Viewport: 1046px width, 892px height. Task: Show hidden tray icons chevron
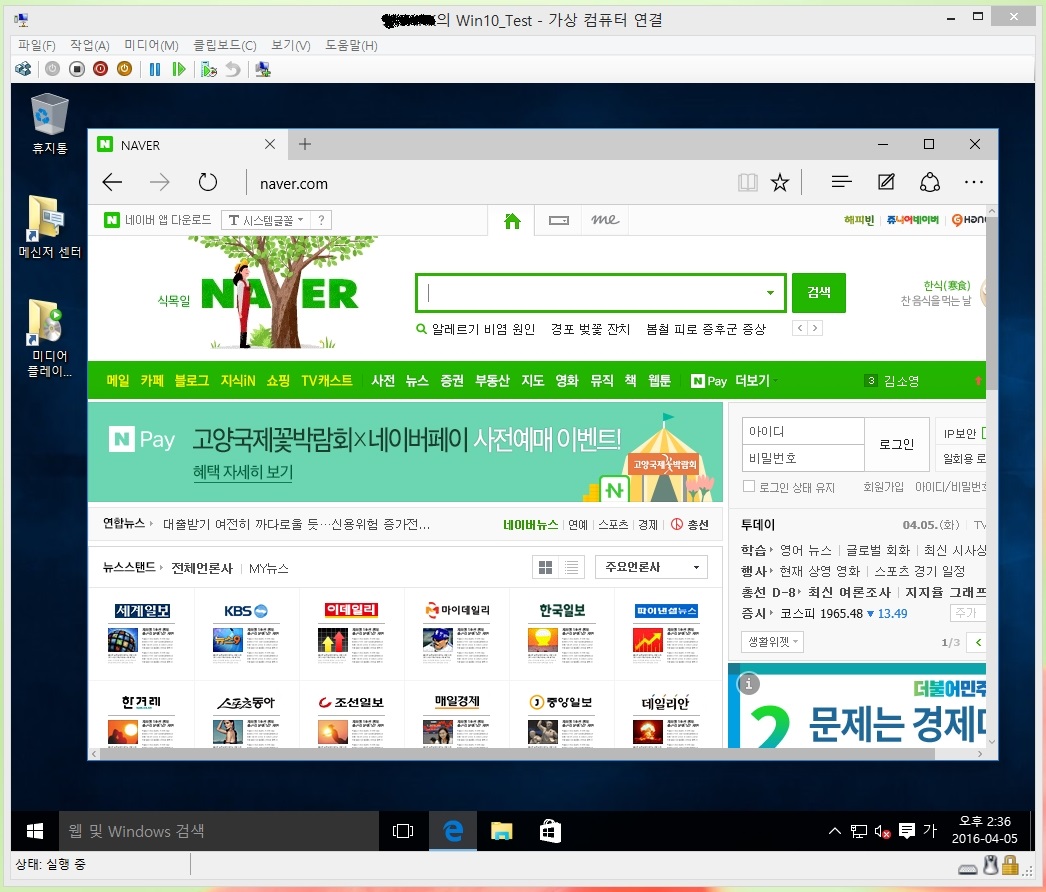835,831
